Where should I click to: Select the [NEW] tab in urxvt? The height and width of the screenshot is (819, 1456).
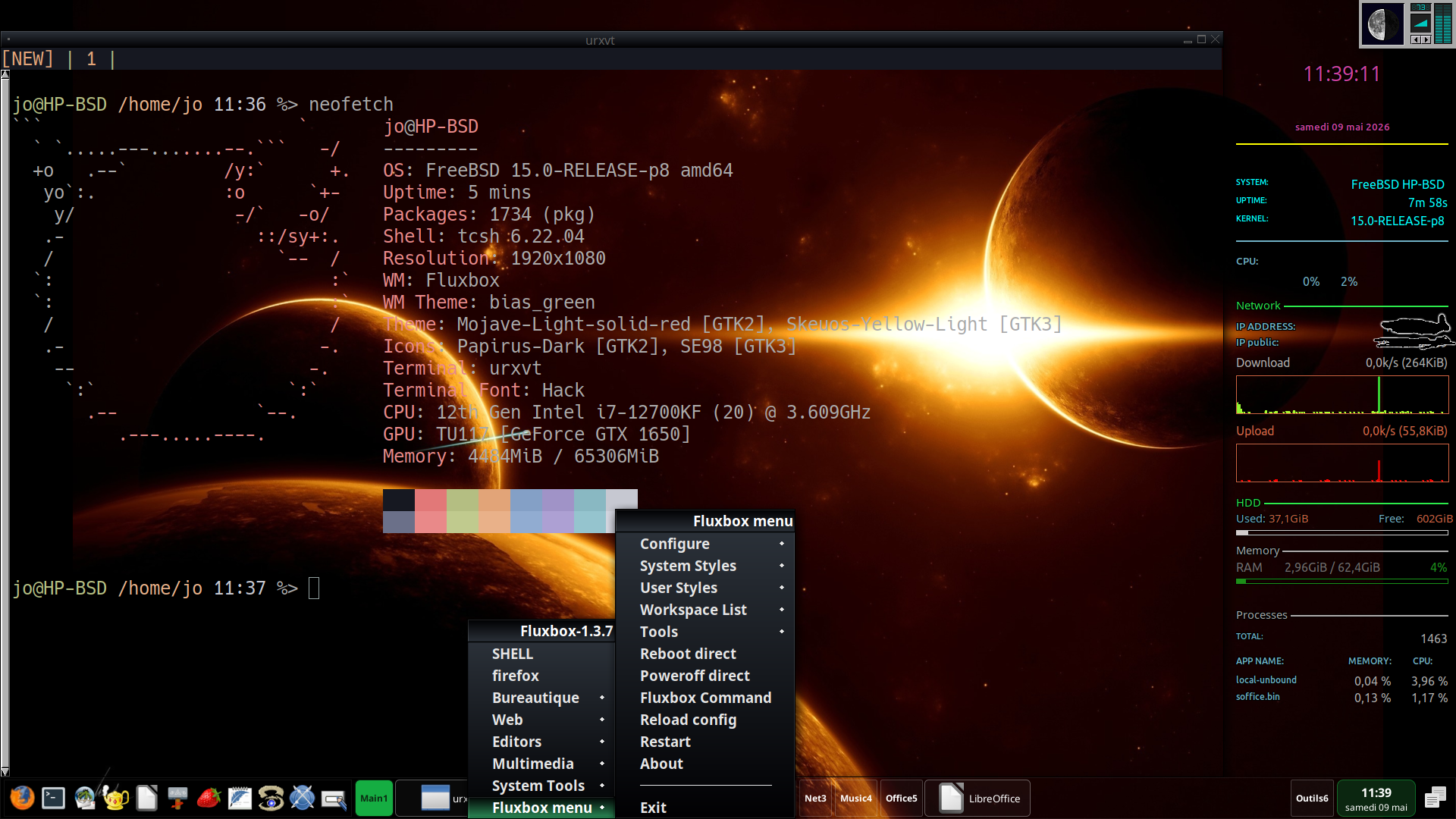click(28, 59)
